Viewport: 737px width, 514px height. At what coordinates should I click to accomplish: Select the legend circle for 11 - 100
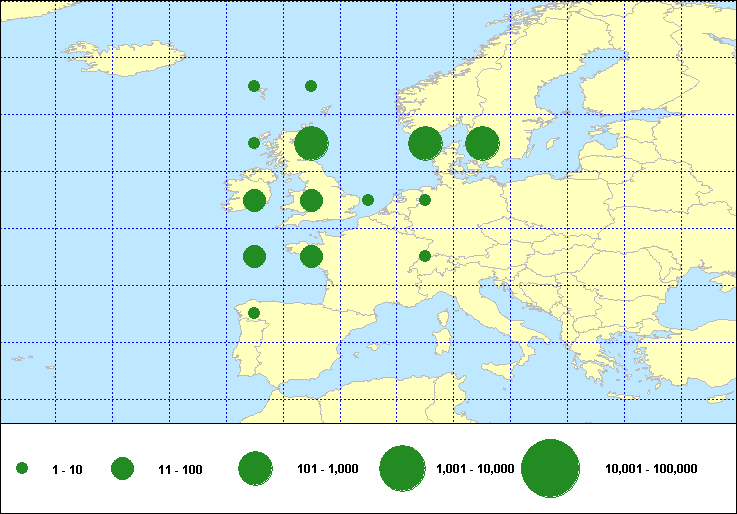point(123,468)
